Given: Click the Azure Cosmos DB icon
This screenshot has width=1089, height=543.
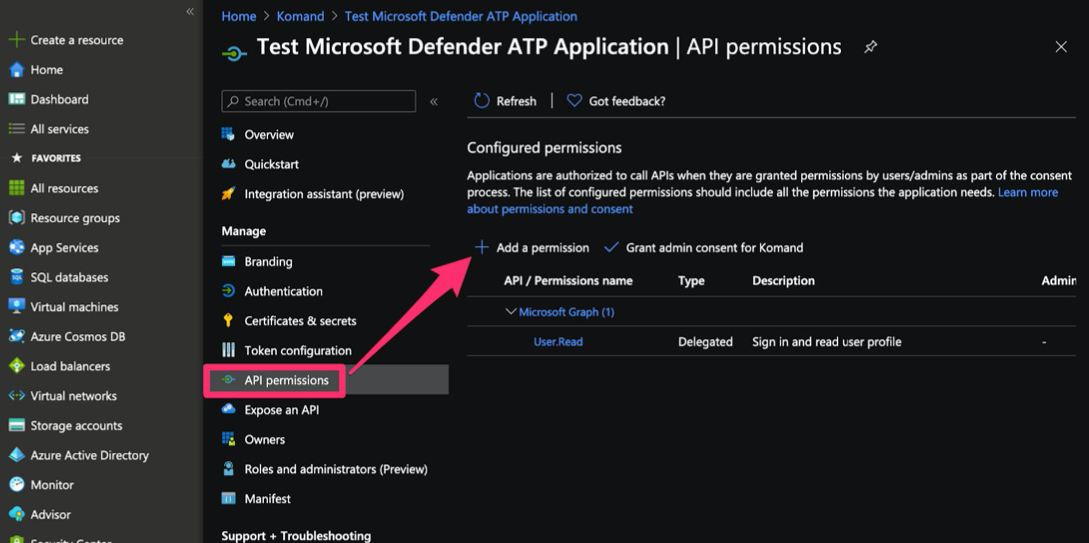Looking at the screenshot, I should tap(17, 337).
